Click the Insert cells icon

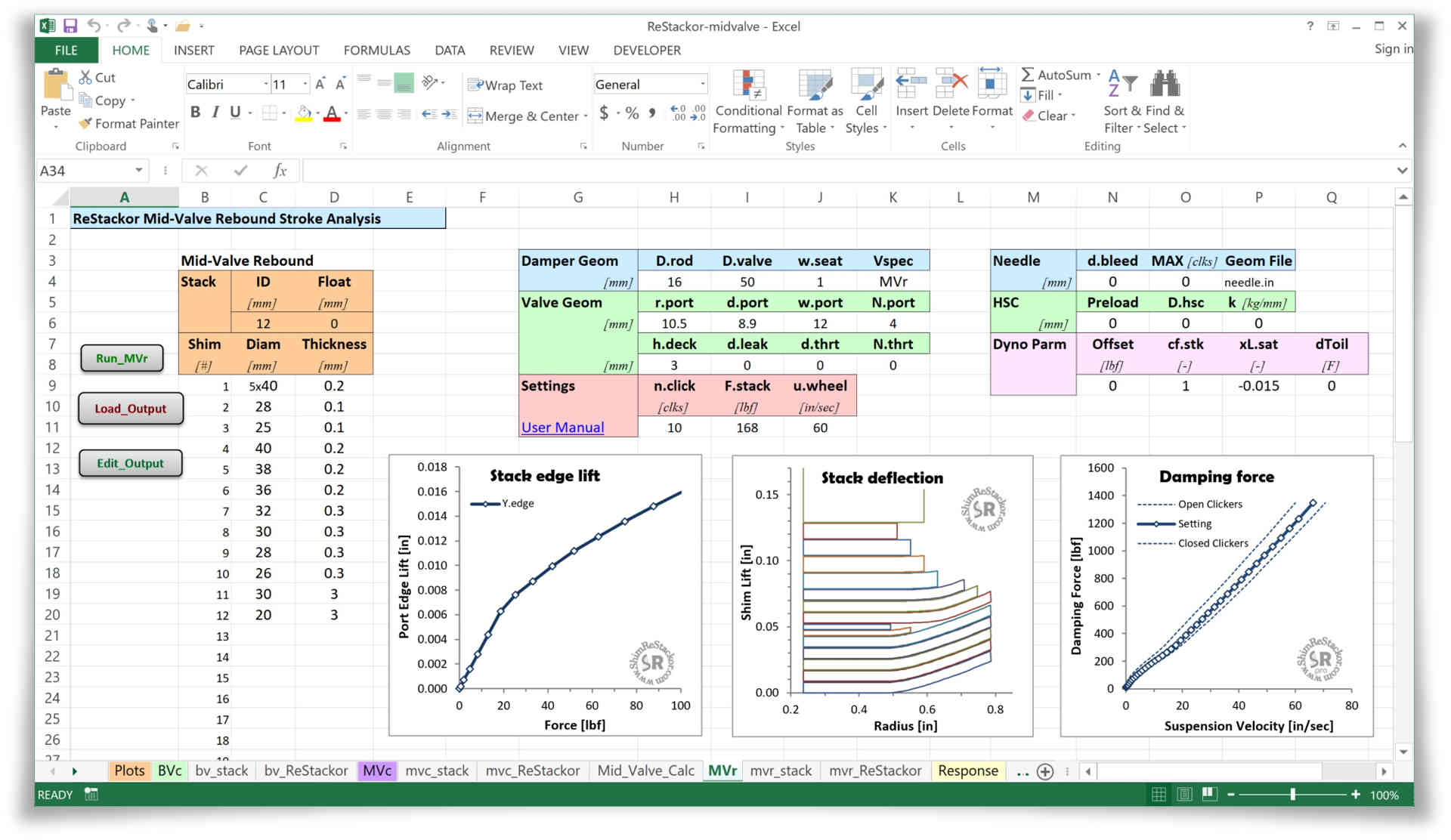click(911, 83)
